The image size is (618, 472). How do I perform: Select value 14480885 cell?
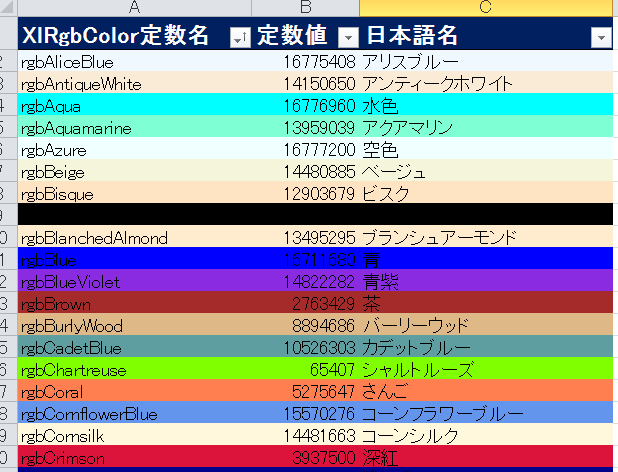click(x=305, y=171)
